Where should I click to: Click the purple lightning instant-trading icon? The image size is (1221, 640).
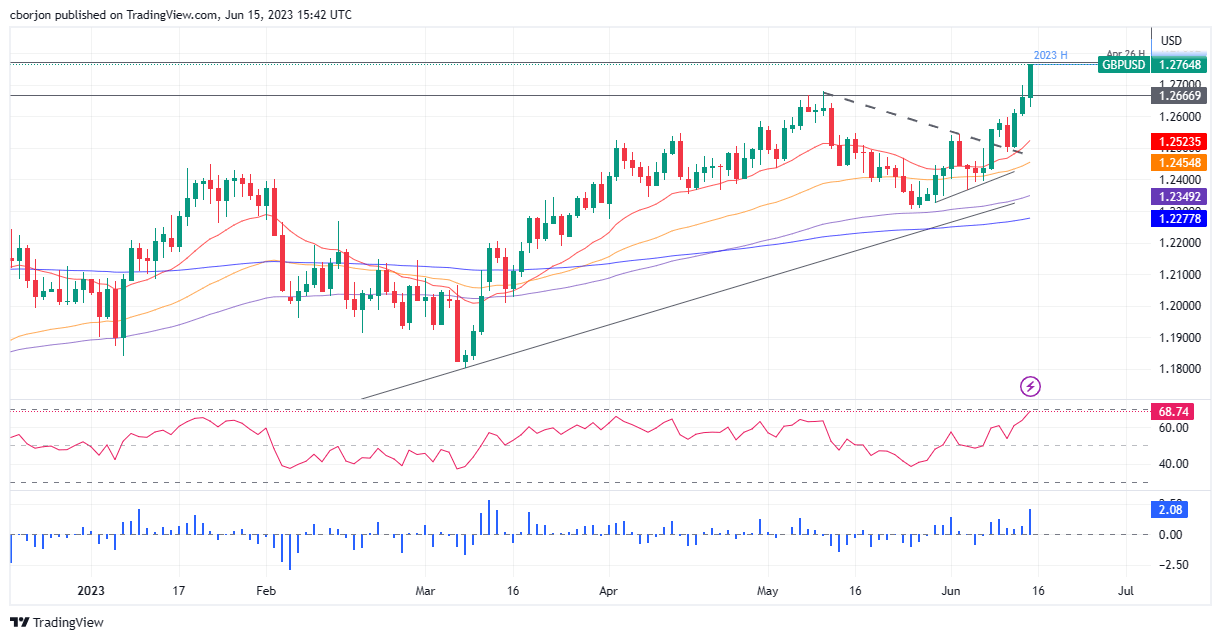point(1029,386)
